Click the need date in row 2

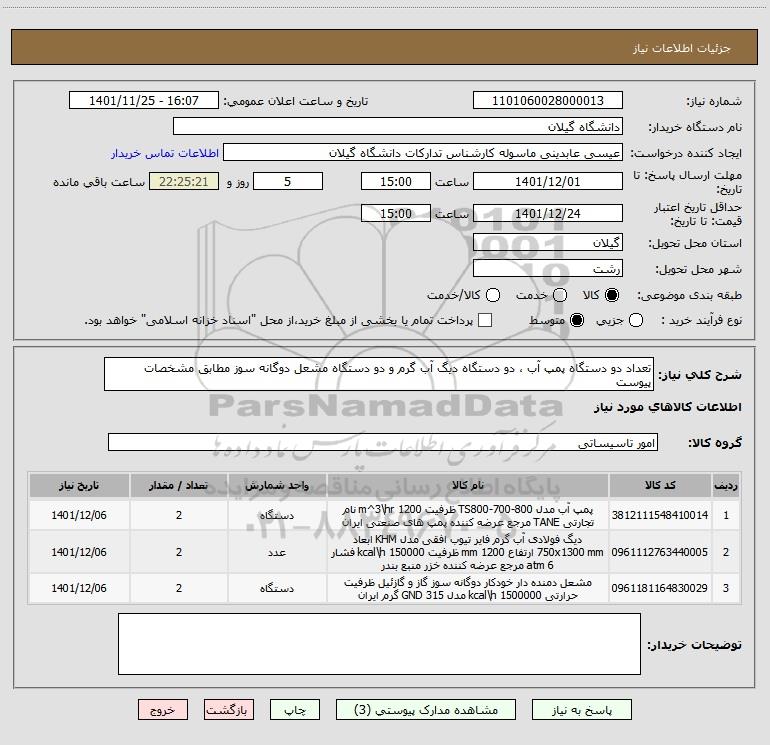point(79,552)
